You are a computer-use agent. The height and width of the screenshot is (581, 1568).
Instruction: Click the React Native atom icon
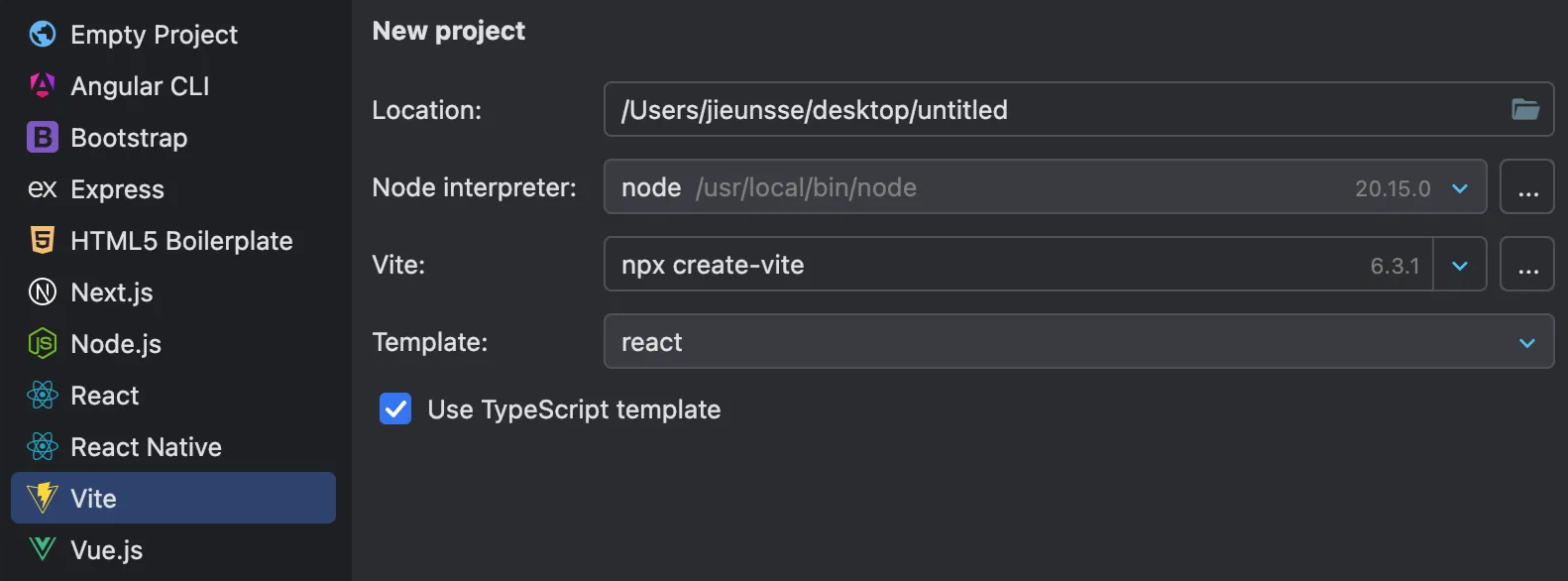click(43, 447)
